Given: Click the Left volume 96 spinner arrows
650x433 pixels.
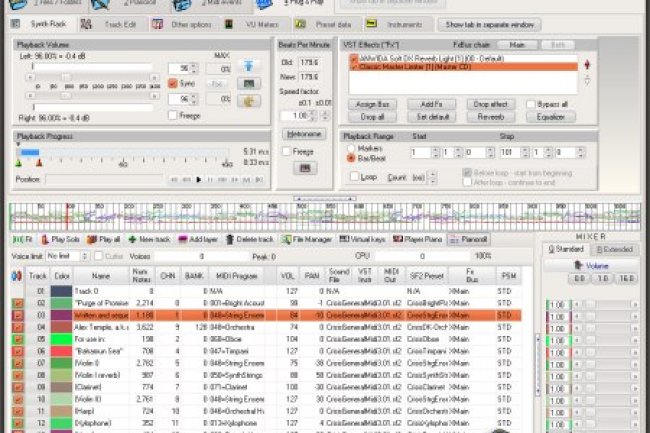Looking at the screenshot, I should (194, 68).
